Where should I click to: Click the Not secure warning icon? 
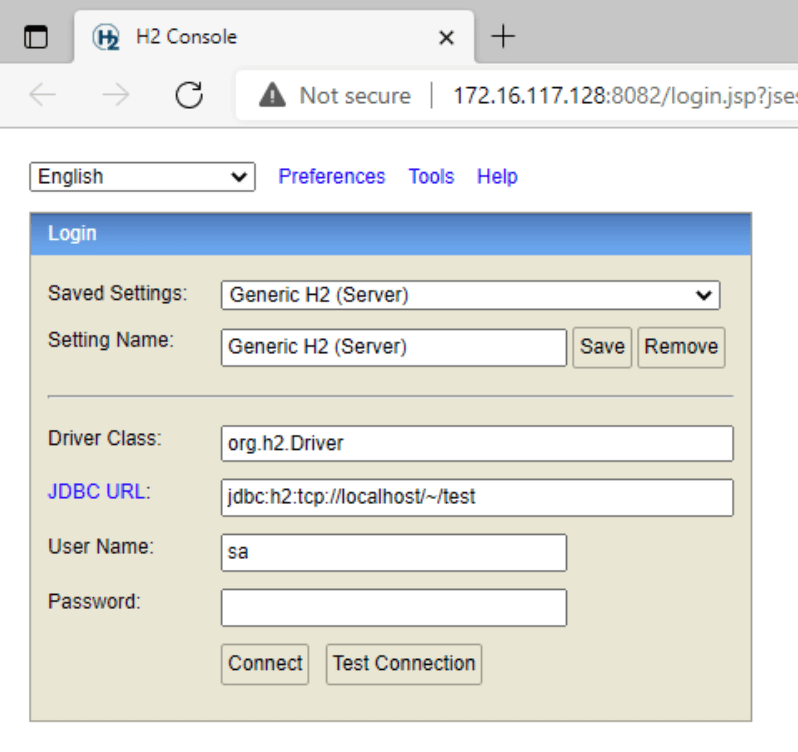(x=272, y=95)
